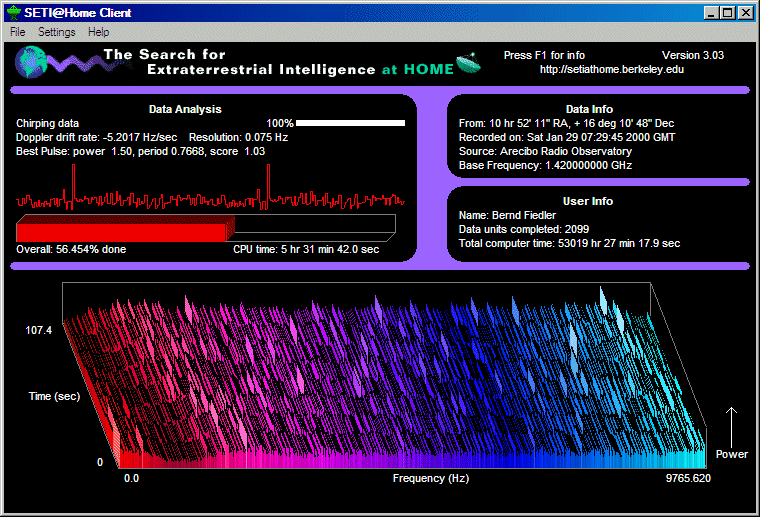Click the 'Data Info' heading

[589, 110]
